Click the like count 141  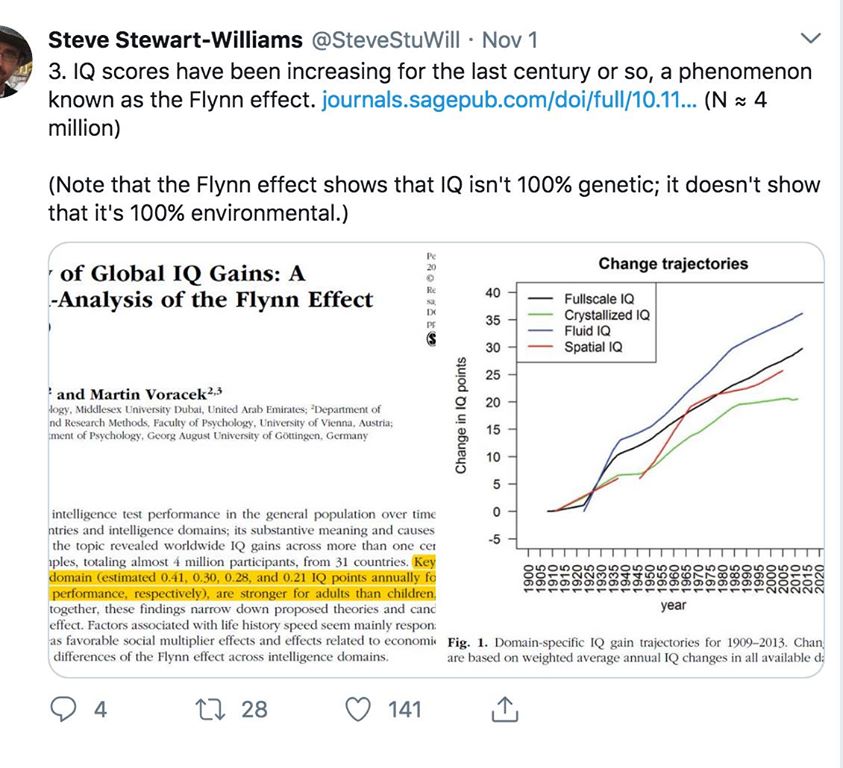404,709
